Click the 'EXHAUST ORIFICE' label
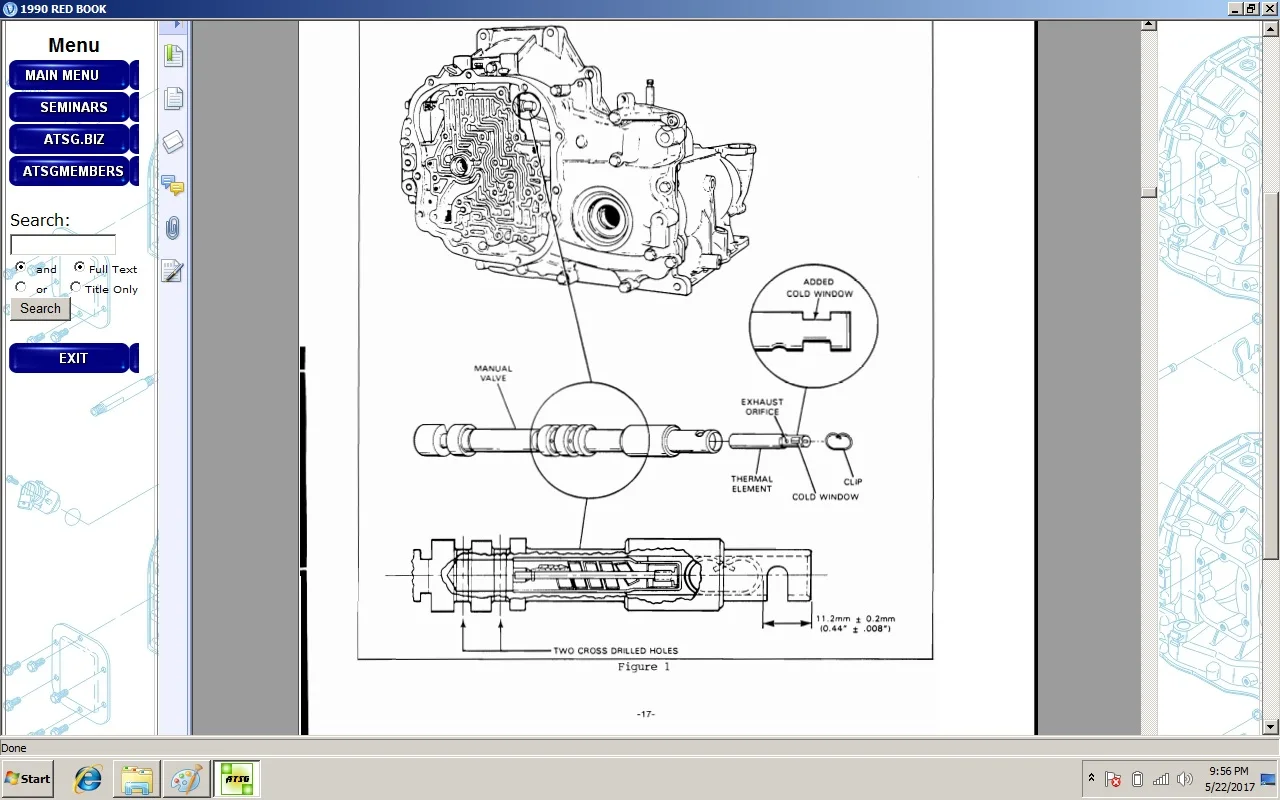 (762, 407)
